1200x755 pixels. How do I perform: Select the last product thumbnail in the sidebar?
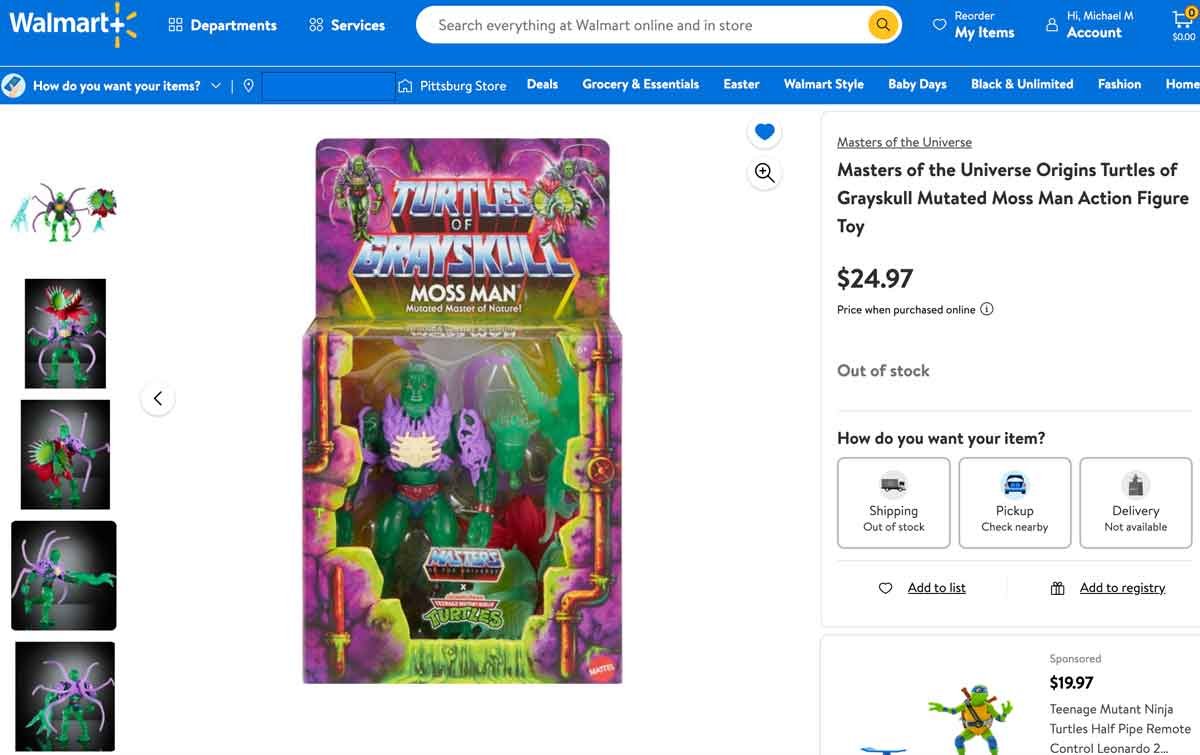coord(63,696)
